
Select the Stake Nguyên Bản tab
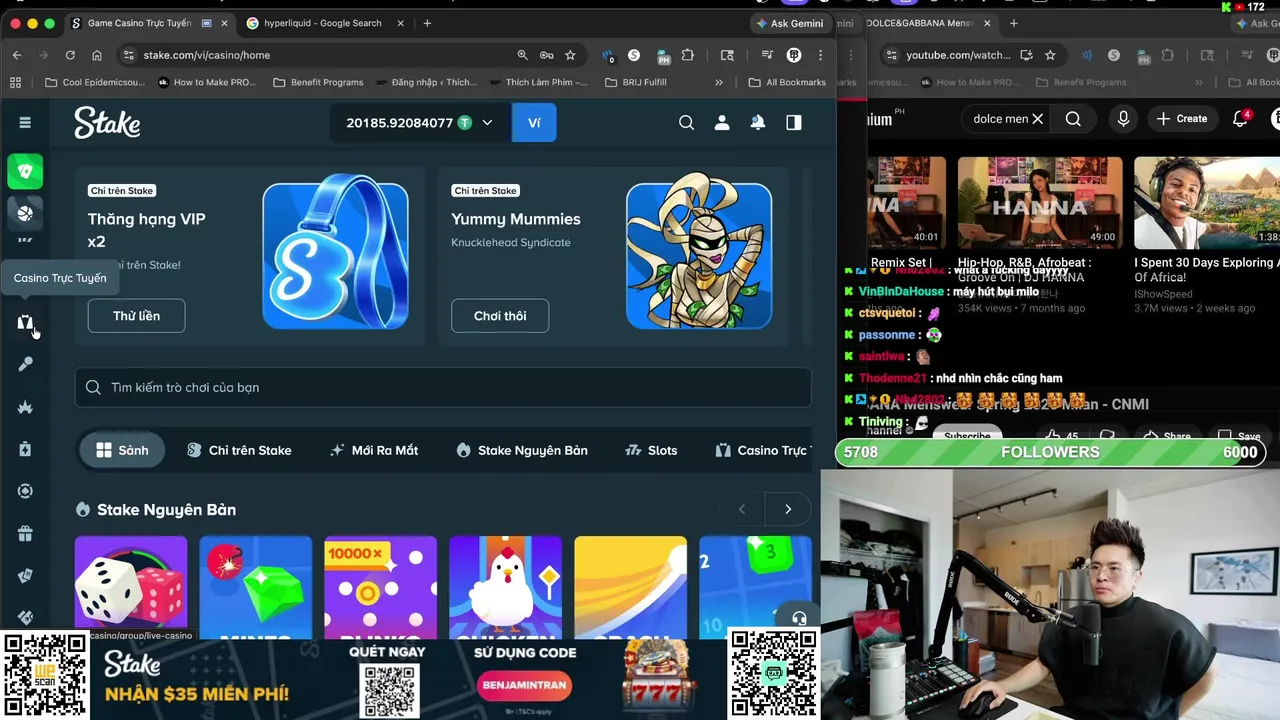point(521,450)
